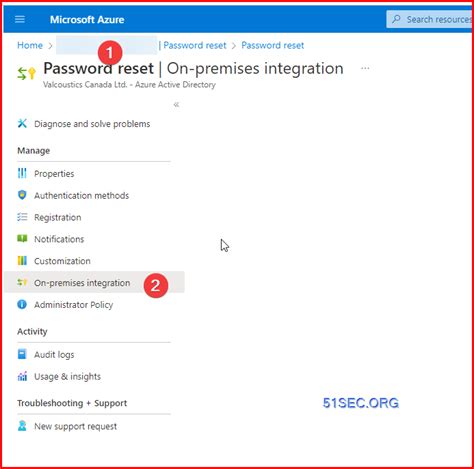Open the Azure hamburger portal menu
Viewport: 474px width, 469px height.
coord(20,19)
